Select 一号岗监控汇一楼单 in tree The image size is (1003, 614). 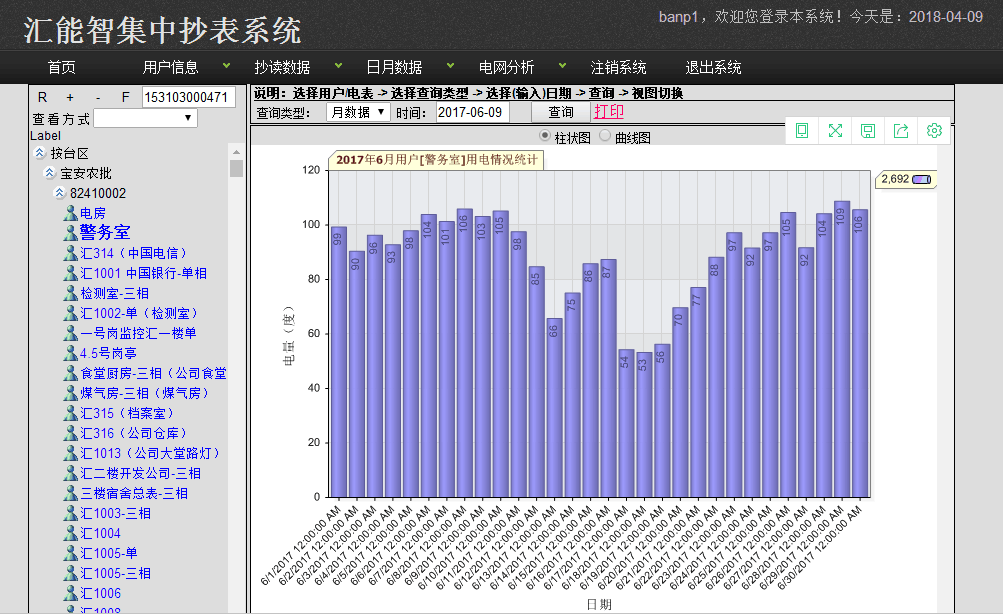(138, 333)
